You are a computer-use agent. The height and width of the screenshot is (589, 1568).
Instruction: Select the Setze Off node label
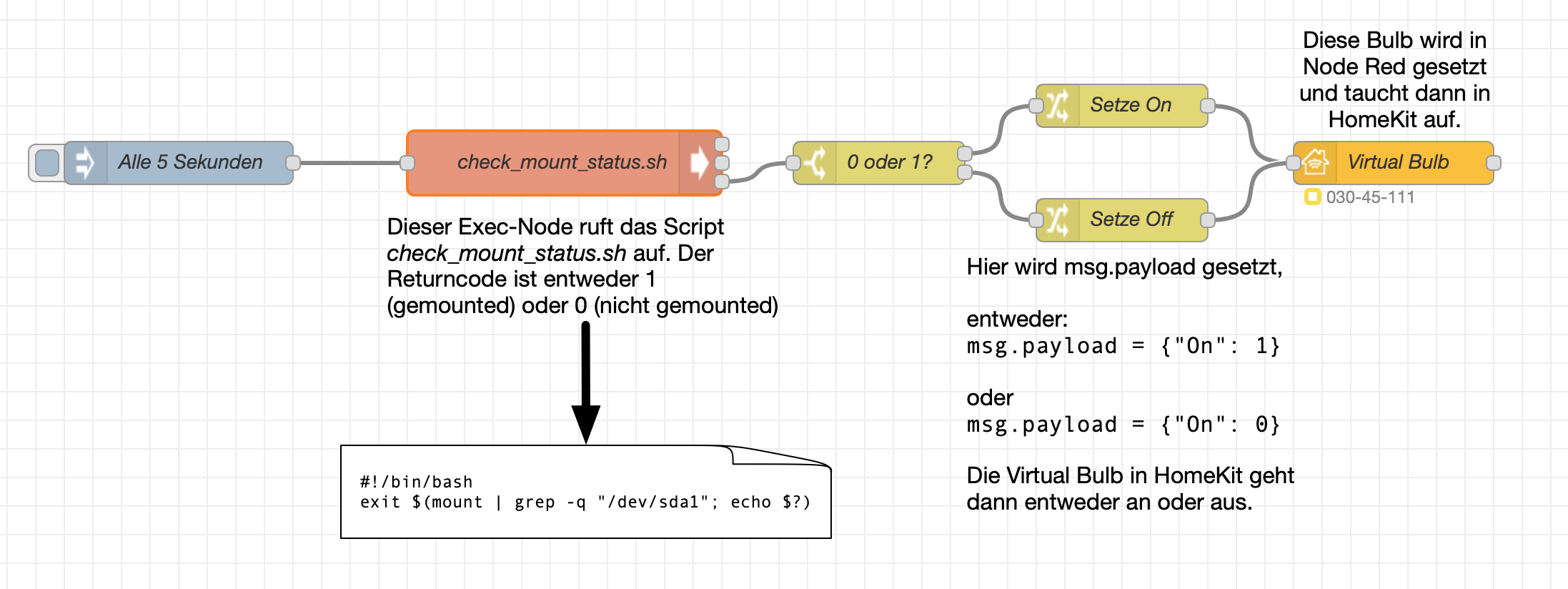1131,219
